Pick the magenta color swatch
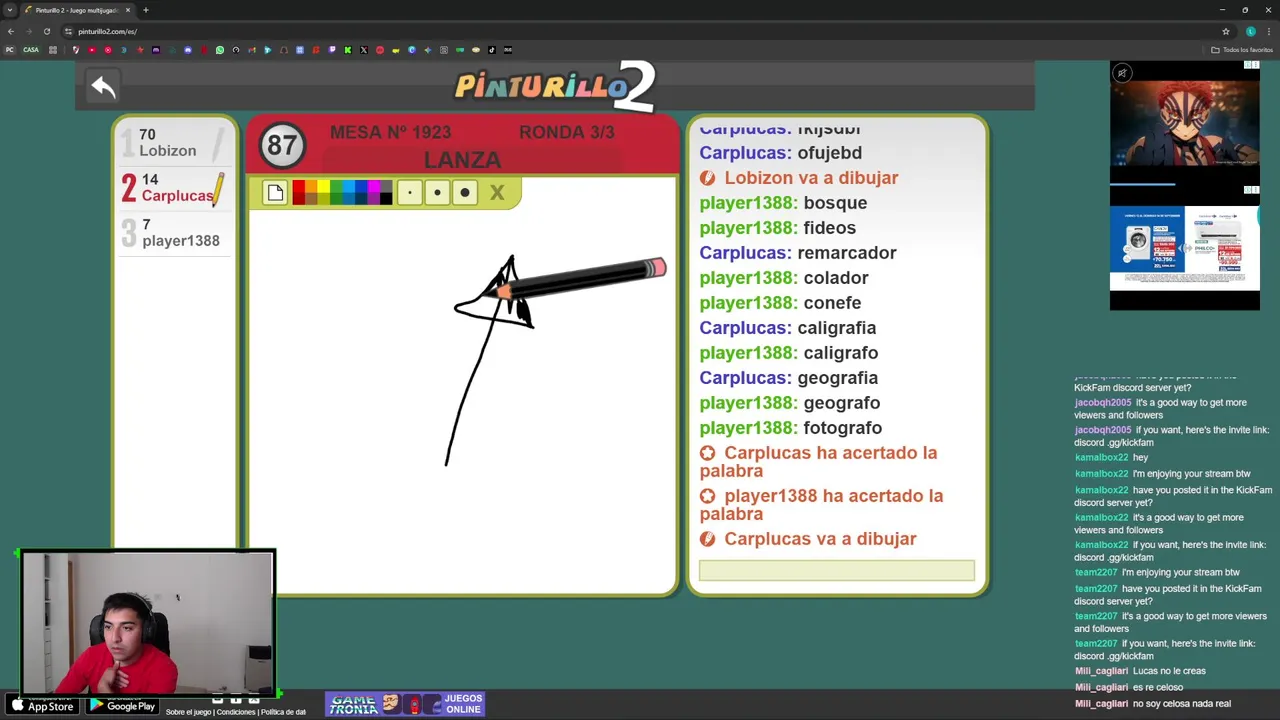 [373, 186]
